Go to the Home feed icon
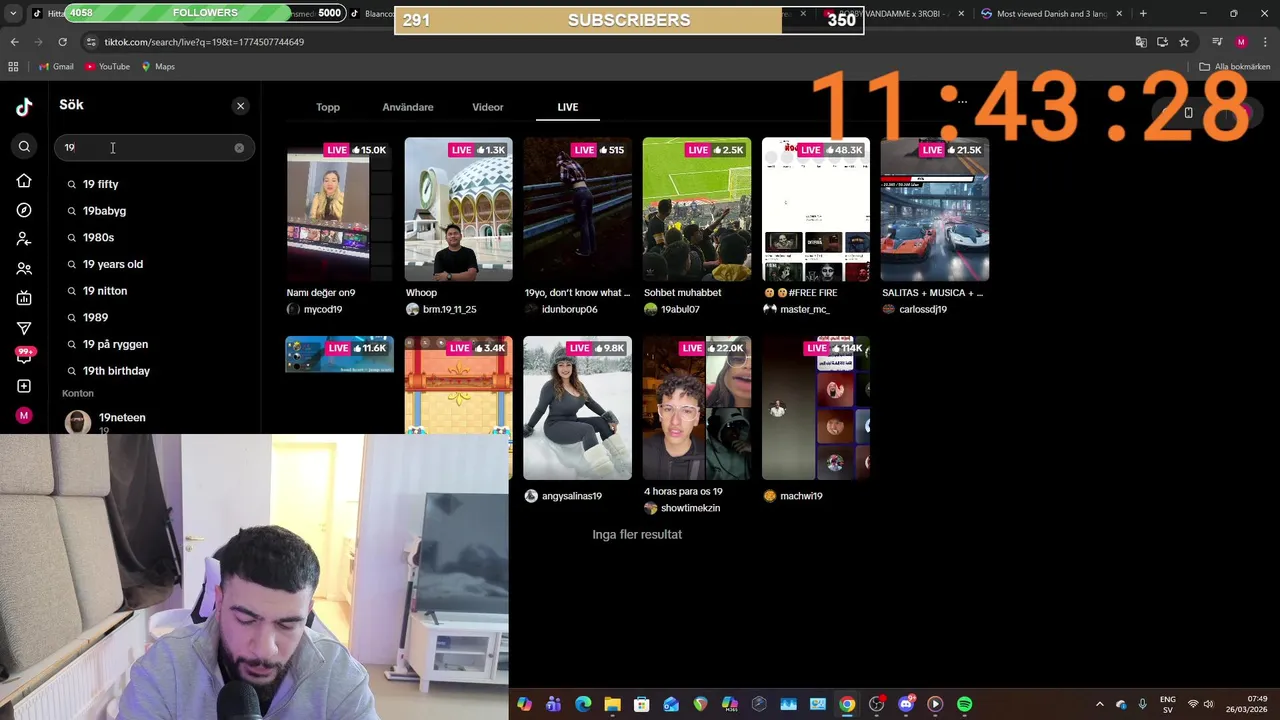Image resolution: width=1280 pixels, height=720 pixels. 24,181
